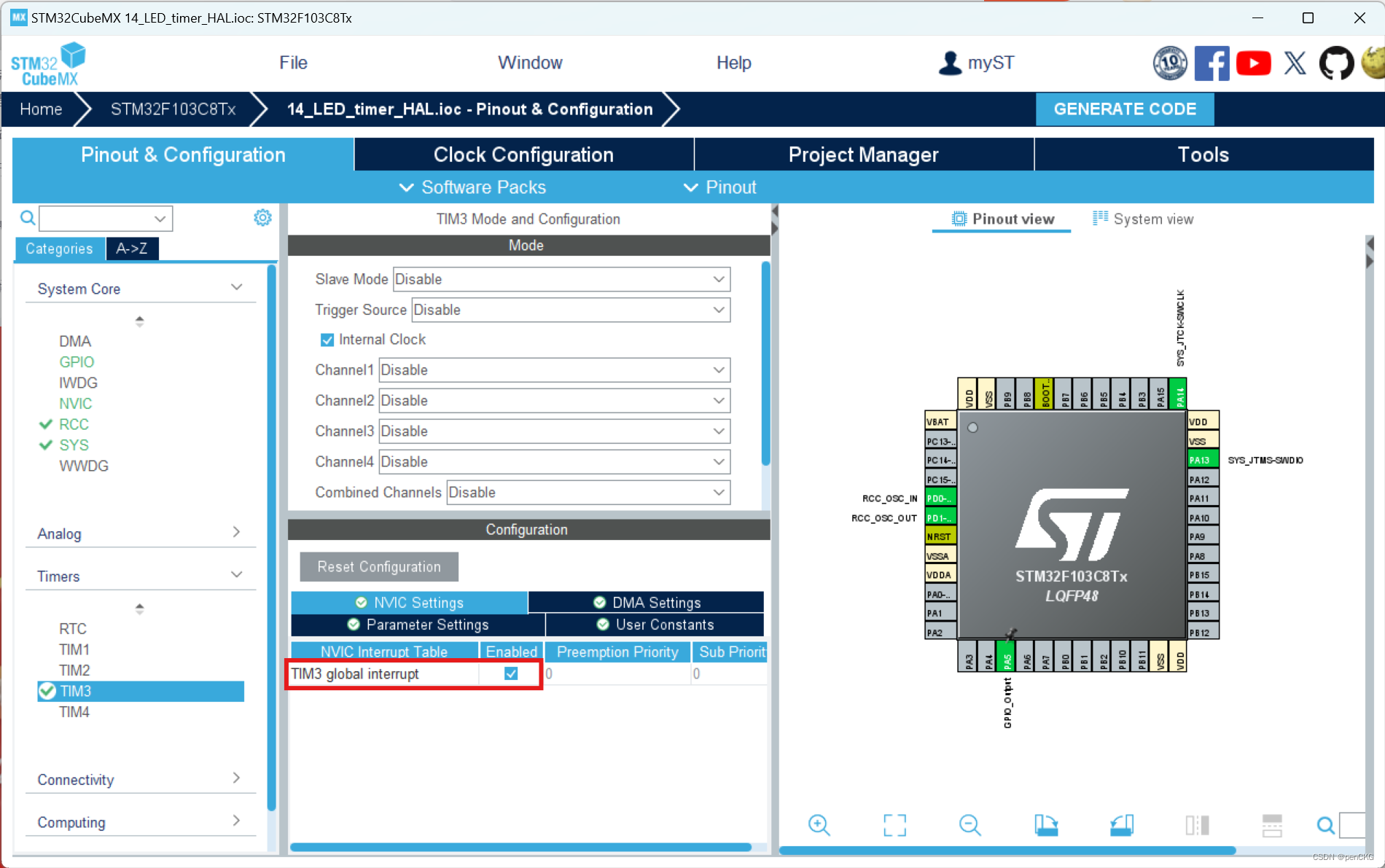The height and width of the screenshot is (868, 1385).
Task: Open the GitHub page icon
Action: pyautogui.click(x=1336, y=63)
